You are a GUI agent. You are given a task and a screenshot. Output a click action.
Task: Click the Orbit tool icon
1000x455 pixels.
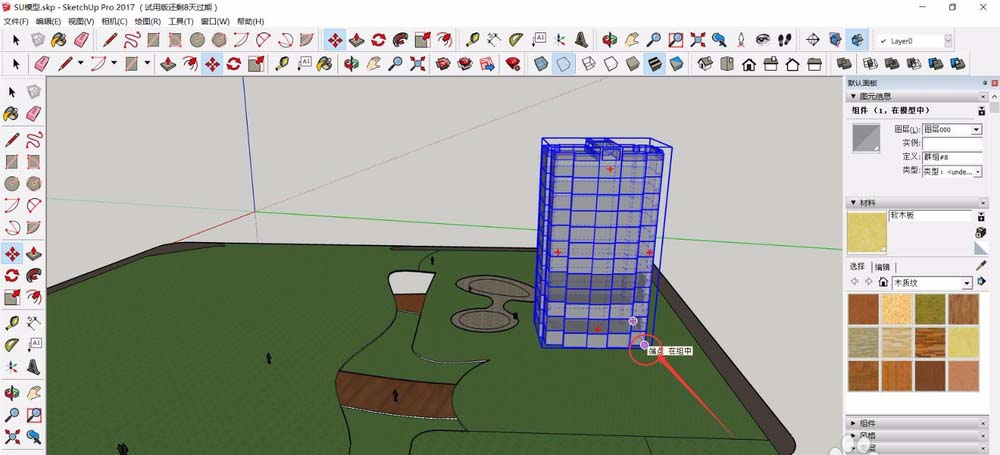(609, 40)
